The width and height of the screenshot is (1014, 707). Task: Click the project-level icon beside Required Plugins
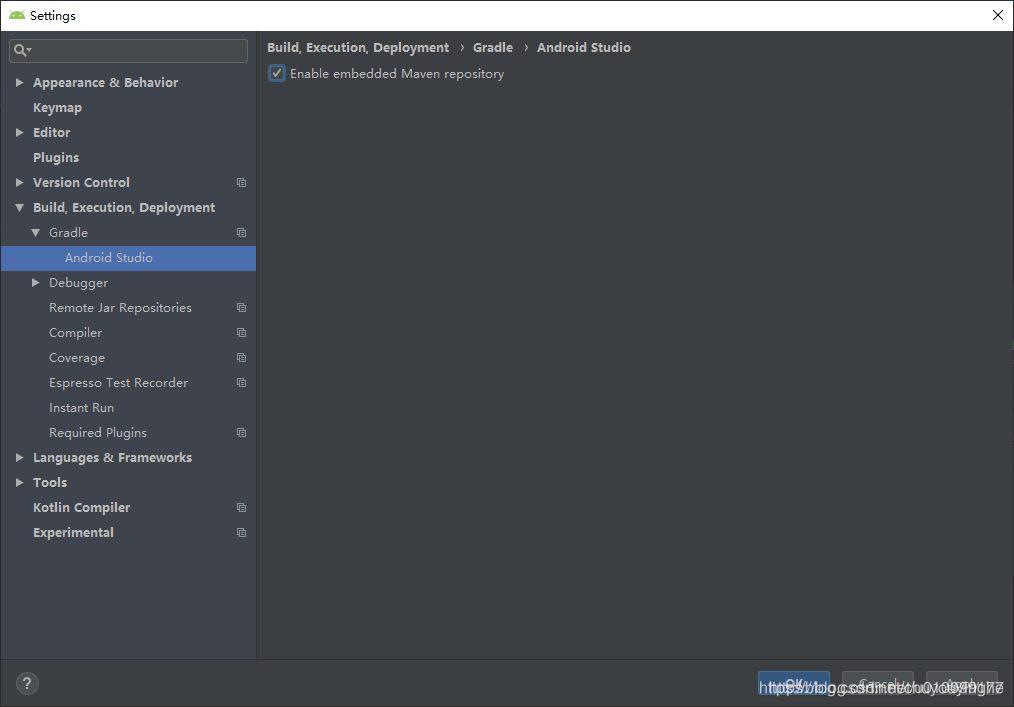(241, 433)
